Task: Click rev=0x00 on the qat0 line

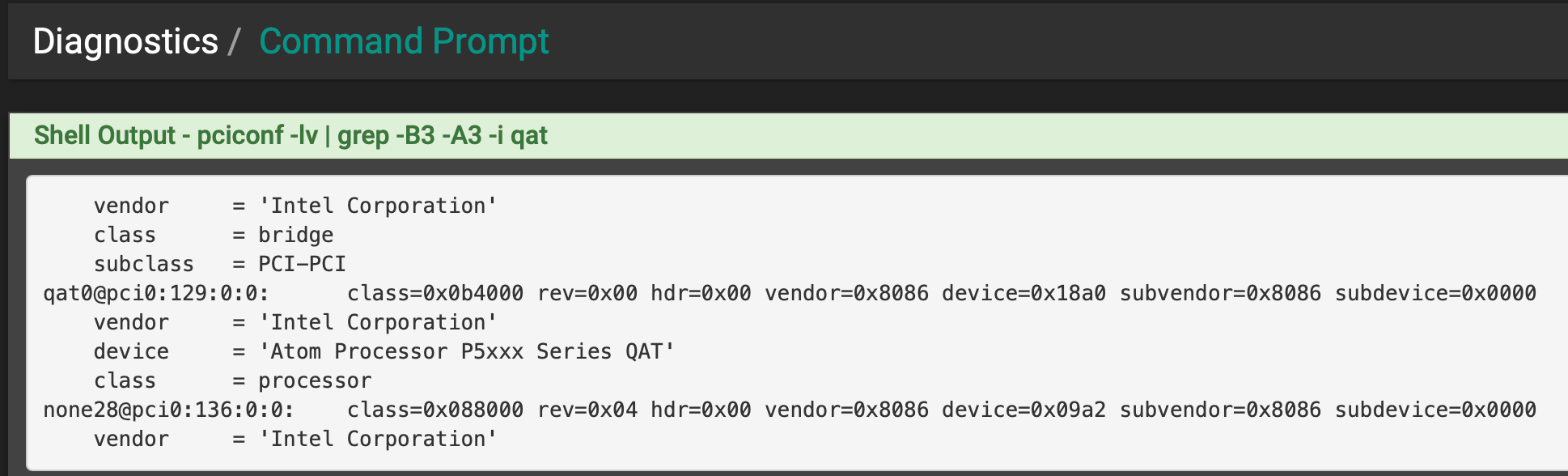Action: point(587,293)
